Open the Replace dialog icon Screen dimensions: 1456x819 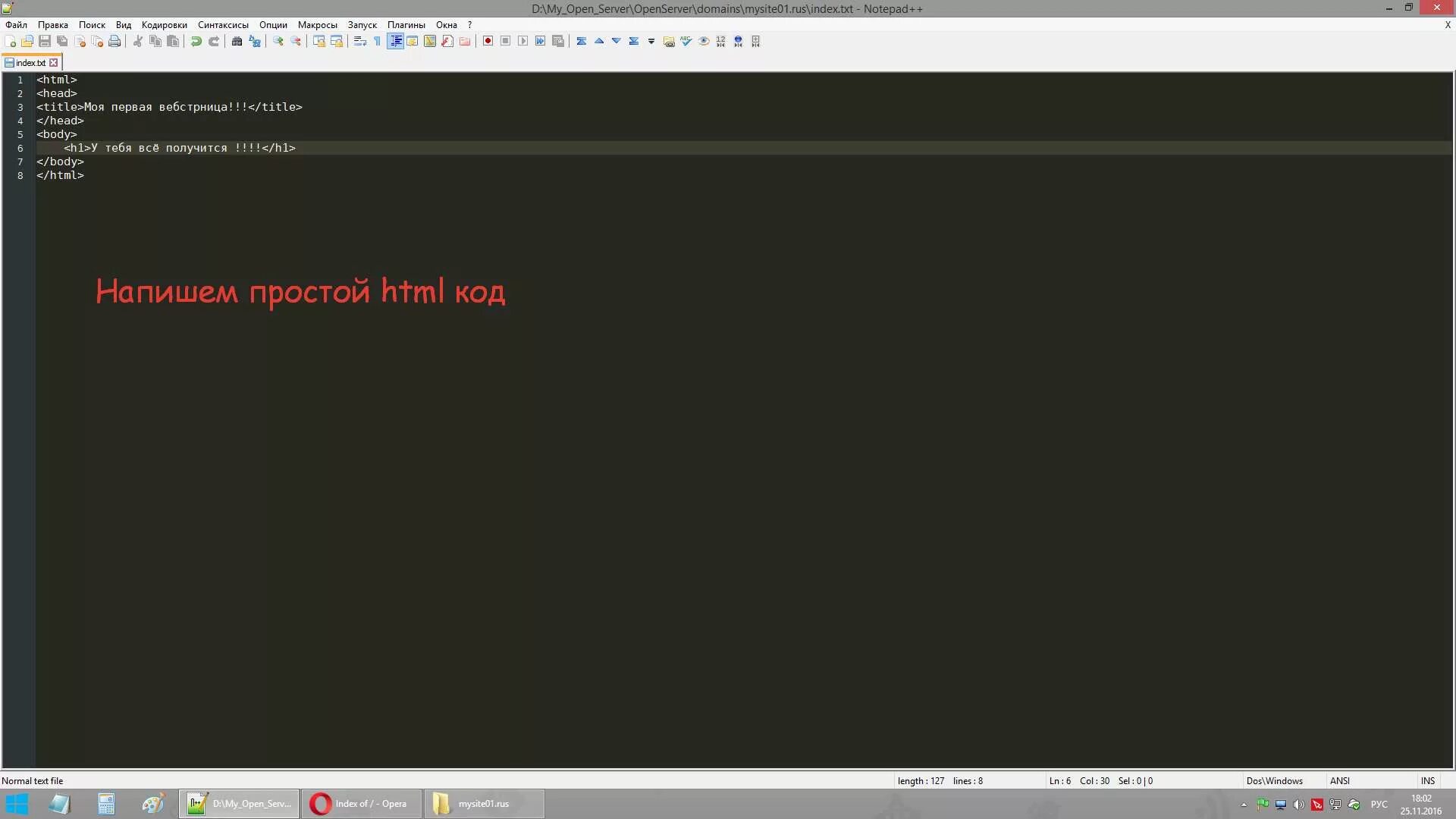click(255, 41)
